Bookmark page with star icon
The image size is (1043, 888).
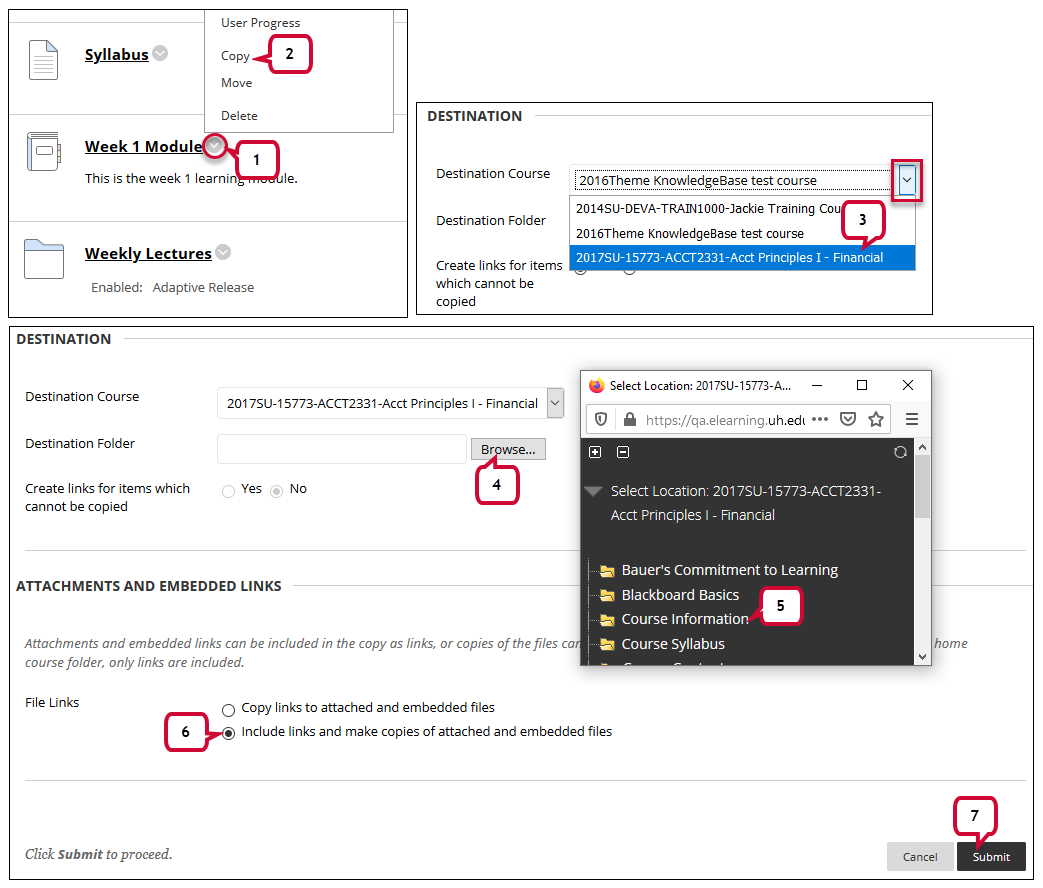click(x=876, y=419)
